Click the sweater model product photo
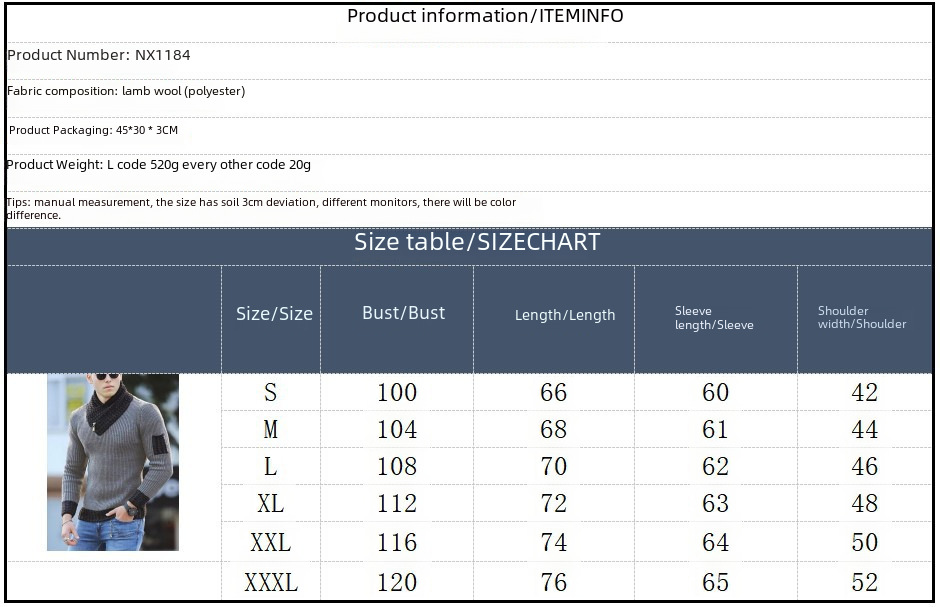 coord(113,462)
